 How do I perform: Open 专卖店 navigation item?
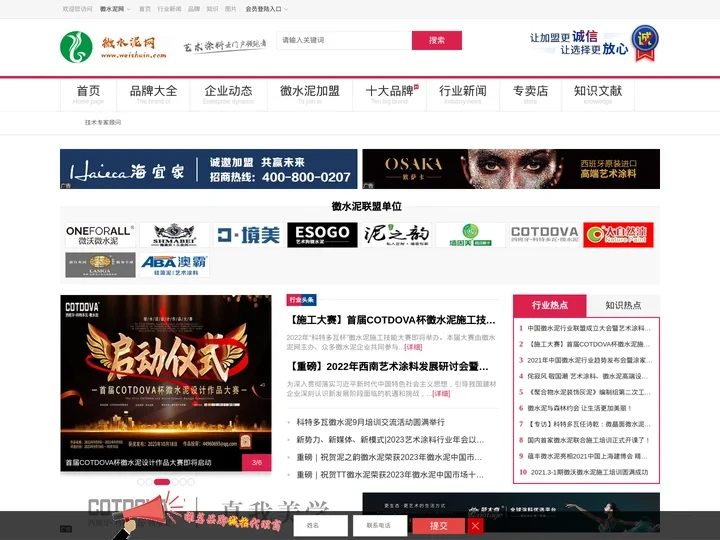tap(530, 95)
